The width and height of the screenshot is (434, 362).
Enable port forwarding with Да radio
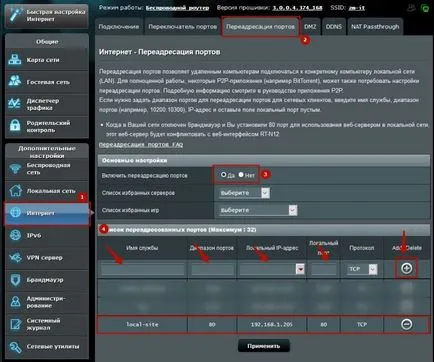224,175
